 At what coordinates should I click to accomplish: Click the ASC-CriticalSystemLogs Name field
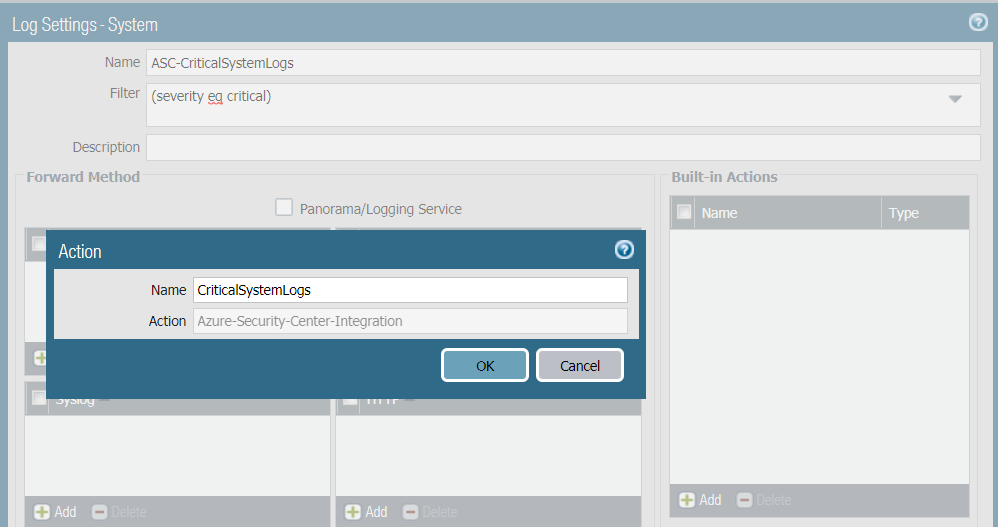pos(563,62)
